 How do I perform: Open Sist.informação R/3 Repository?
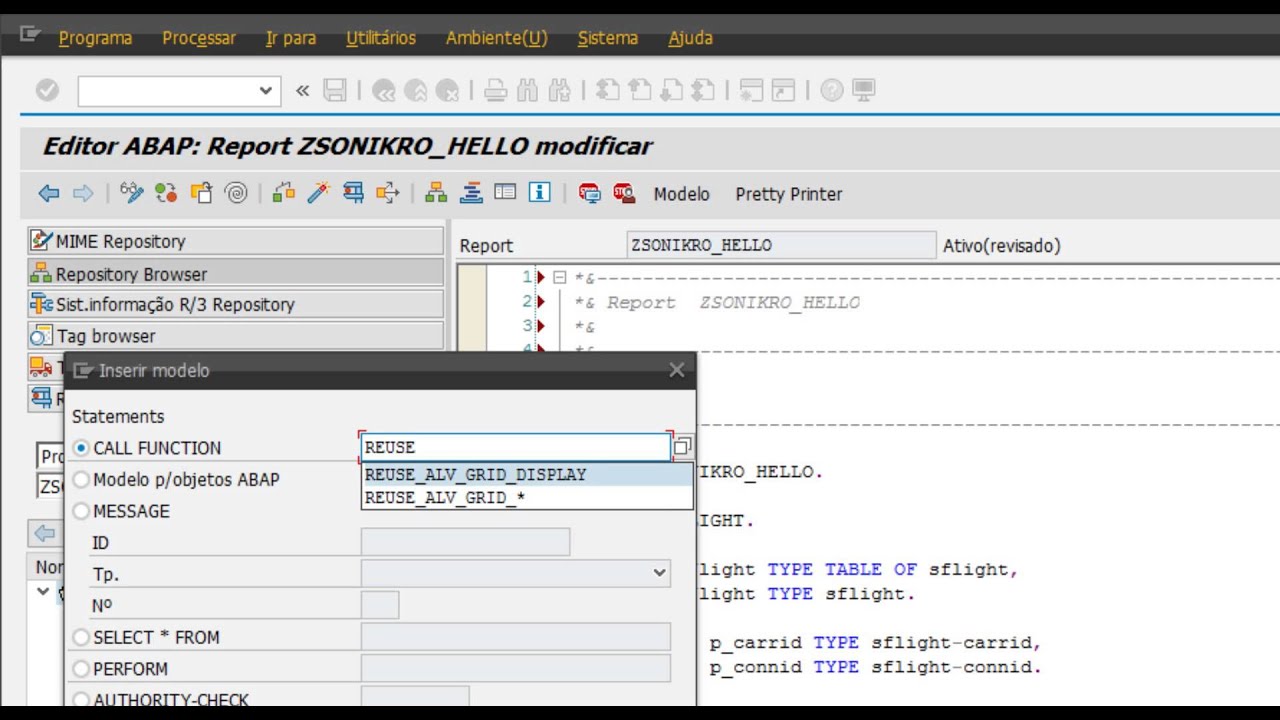(236, 304)
